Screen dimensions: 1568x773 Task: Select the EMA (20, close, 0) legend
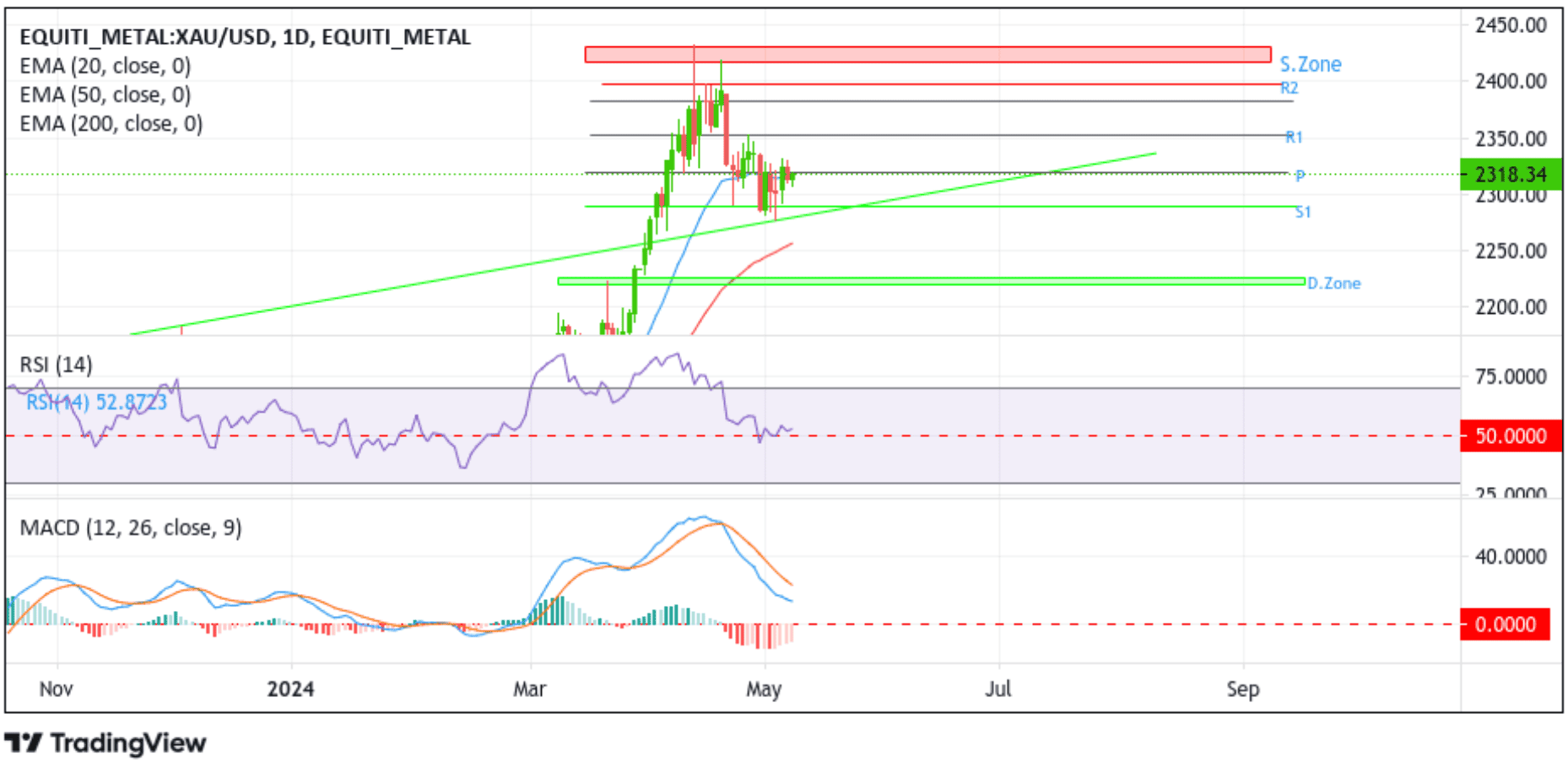[x=105, y=66]
